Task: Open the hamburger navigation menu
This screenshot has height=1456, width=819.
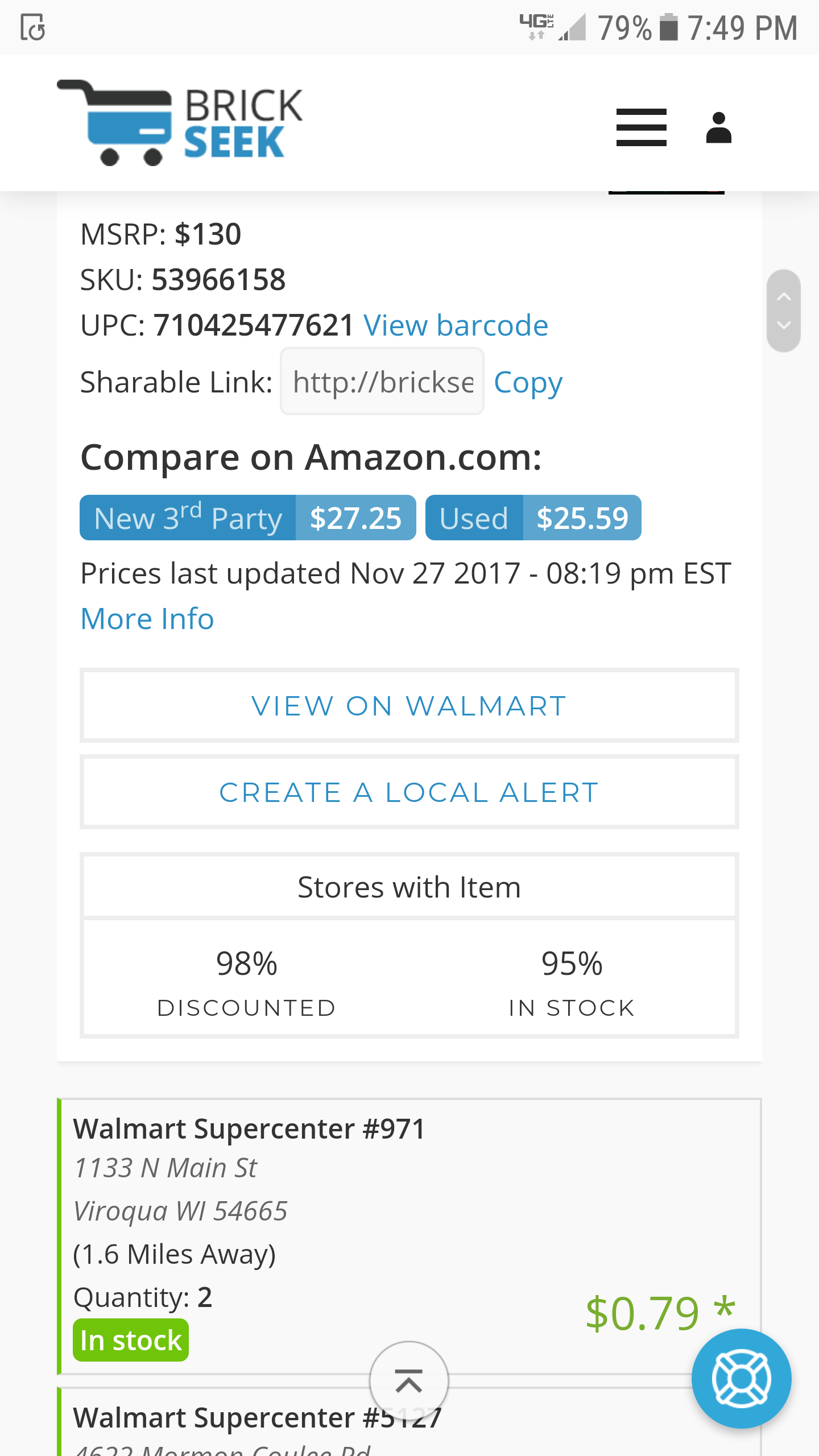Action: tap(641, 127)
